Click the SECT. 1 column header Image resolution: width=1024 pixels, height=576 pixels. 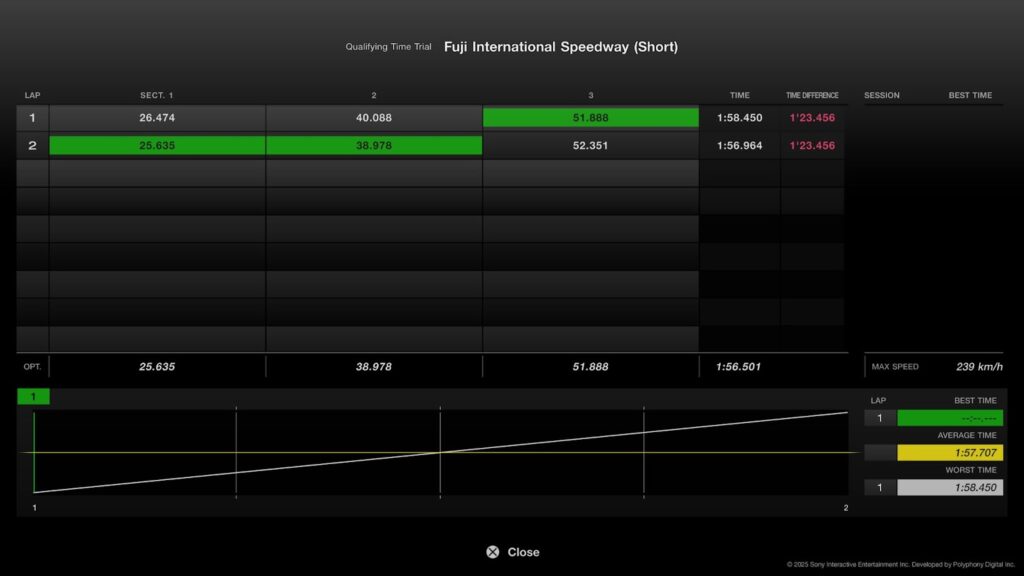[x=157, y=96]
